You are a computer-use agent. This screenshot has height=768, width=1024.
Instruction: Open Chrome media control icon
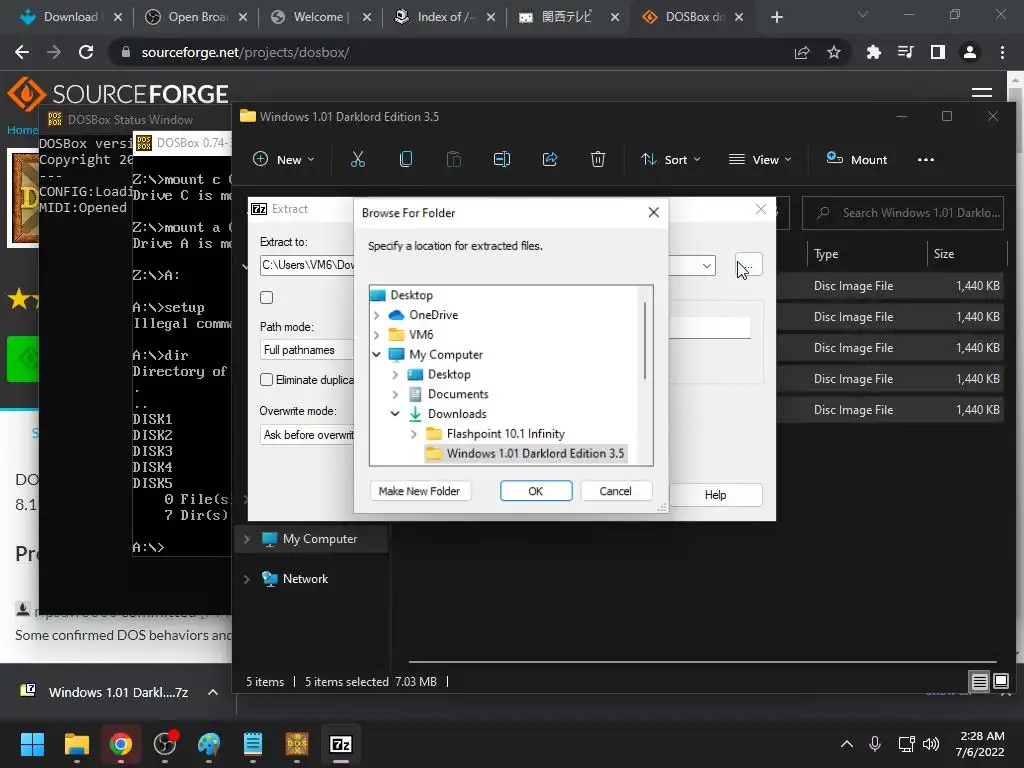(x=906, y=52)
